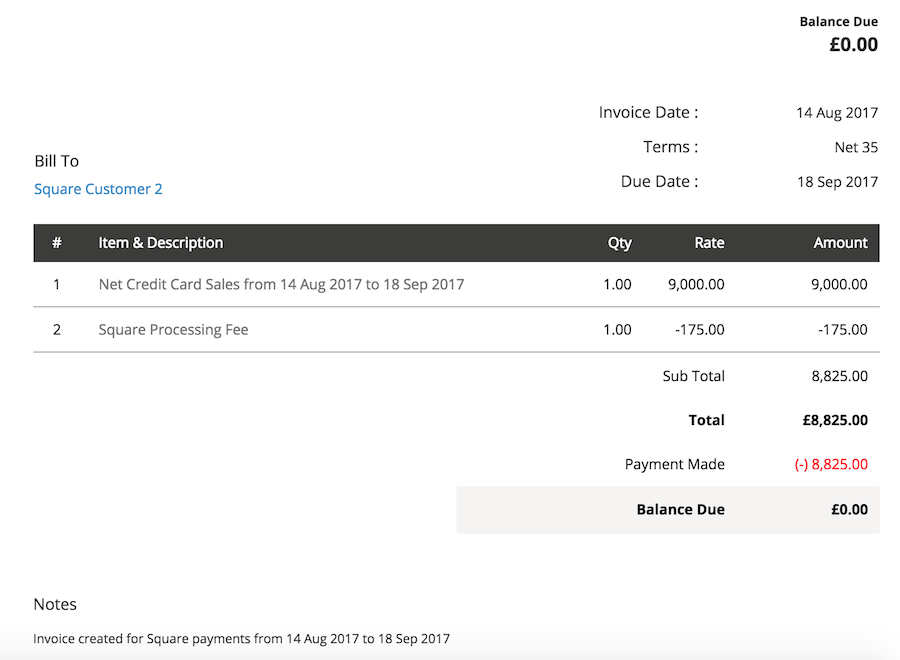Click the bold Total amount £8,825.00
Screen dimensions: 900x660
click(834, 420)
